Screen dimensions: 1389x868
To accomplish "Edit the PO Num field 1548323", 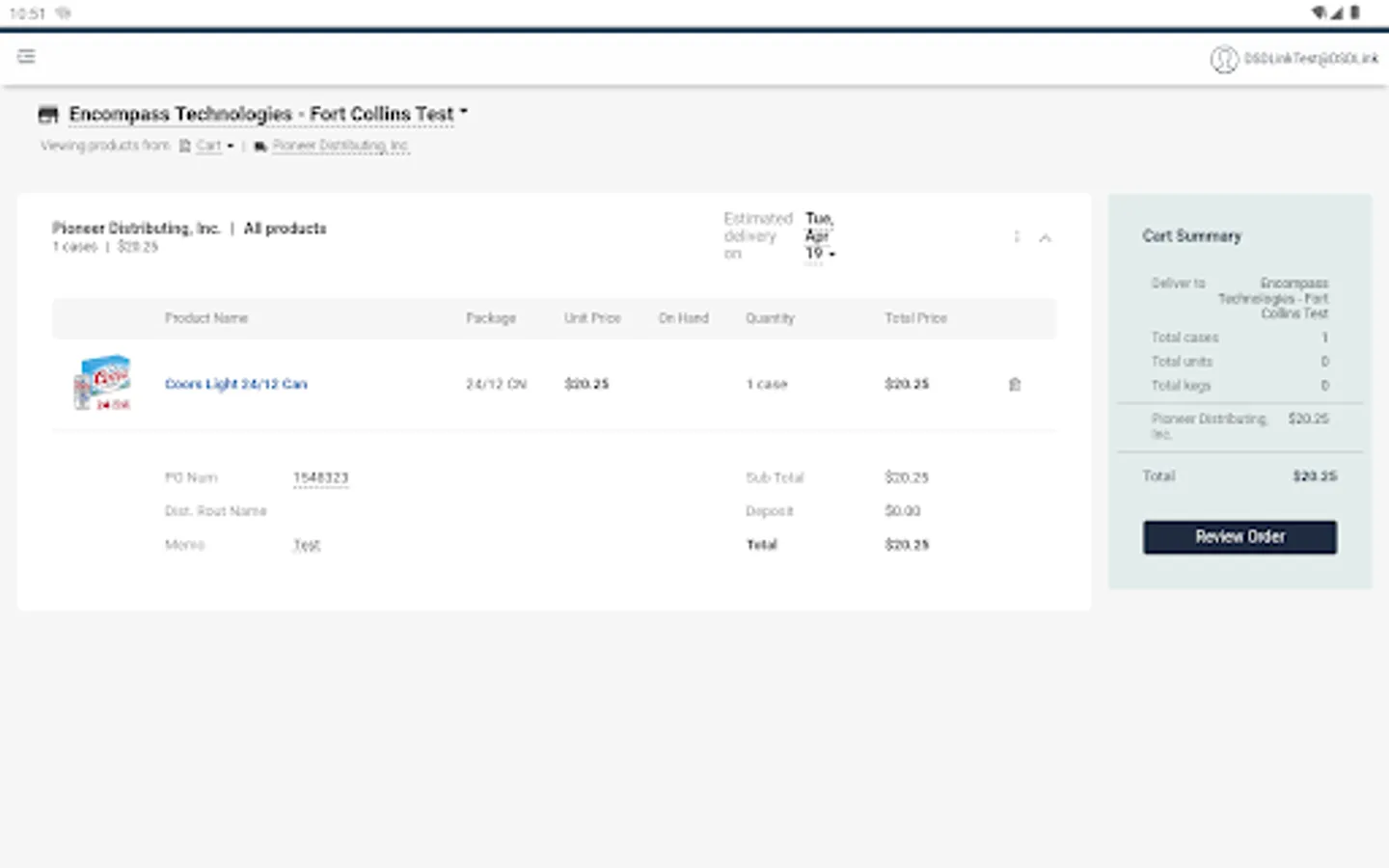I will [320, 477].
